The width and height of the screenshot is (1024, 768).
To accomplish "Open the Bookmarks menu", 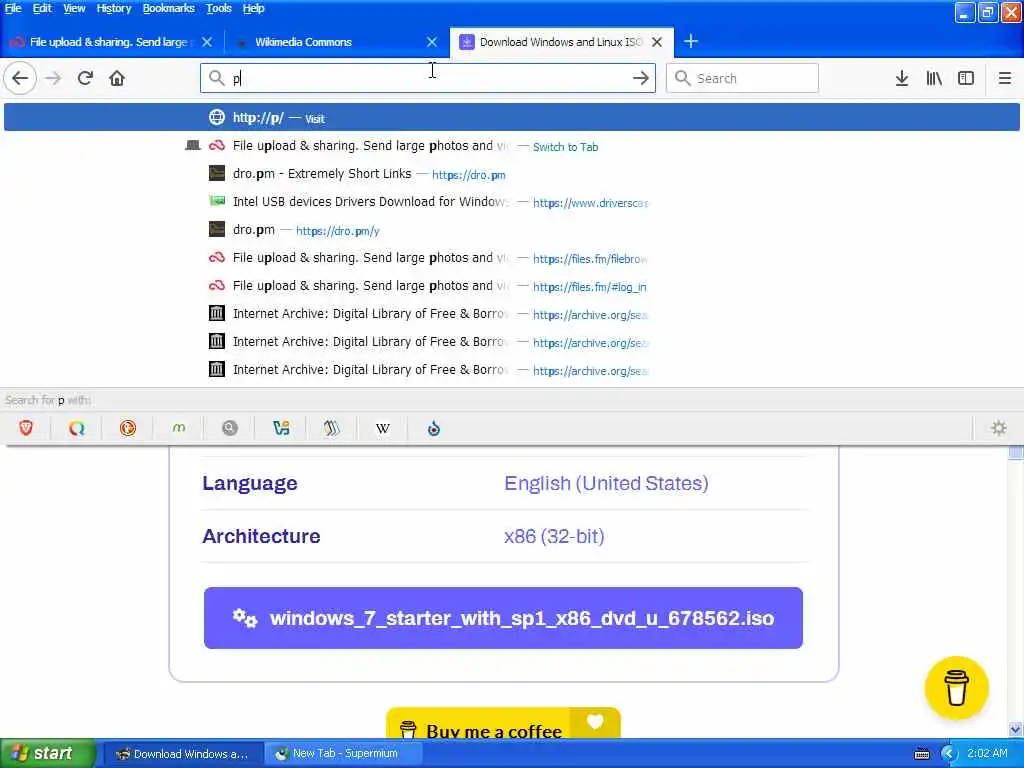I will coord(168,8).
